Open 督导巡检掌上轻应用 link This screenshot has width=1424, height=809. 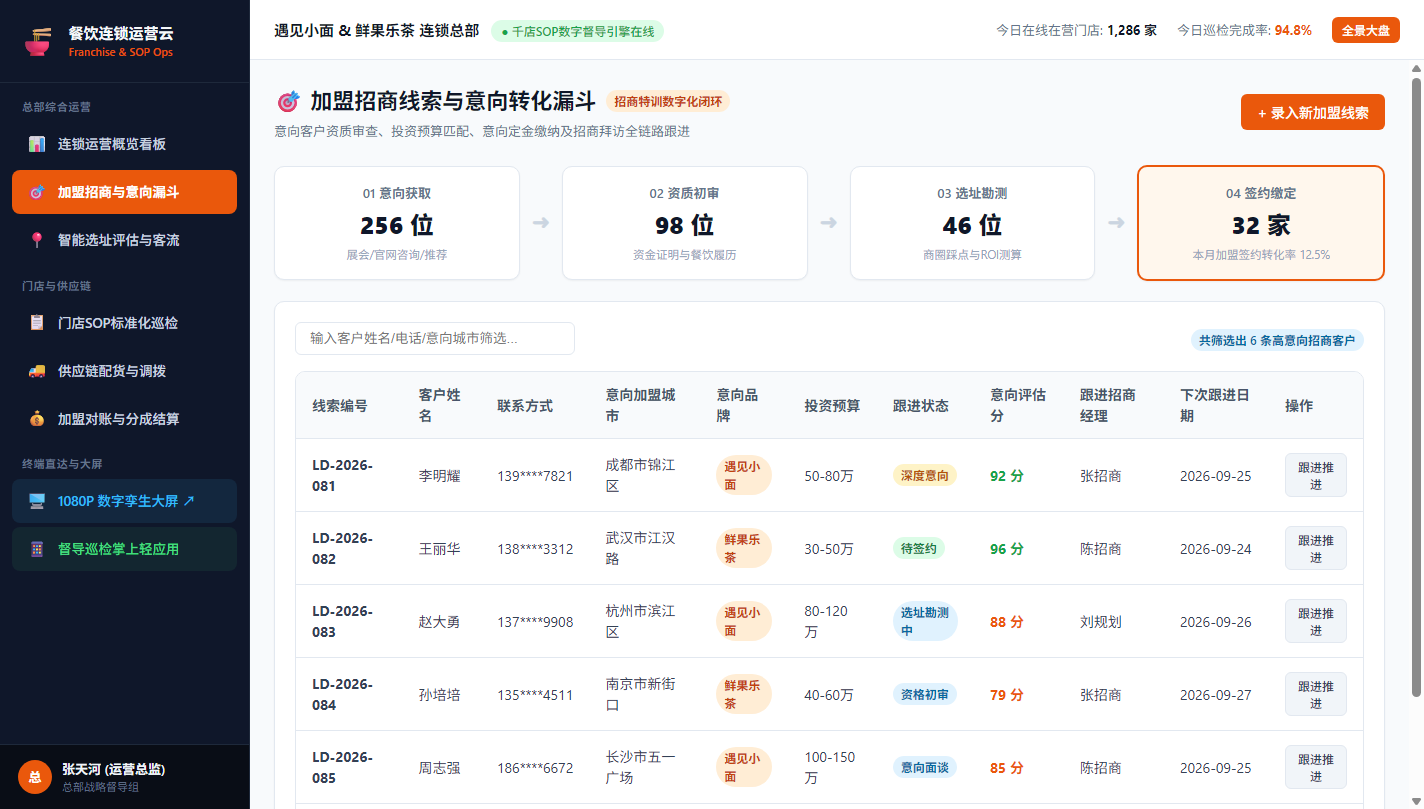(x=124, y=549)
